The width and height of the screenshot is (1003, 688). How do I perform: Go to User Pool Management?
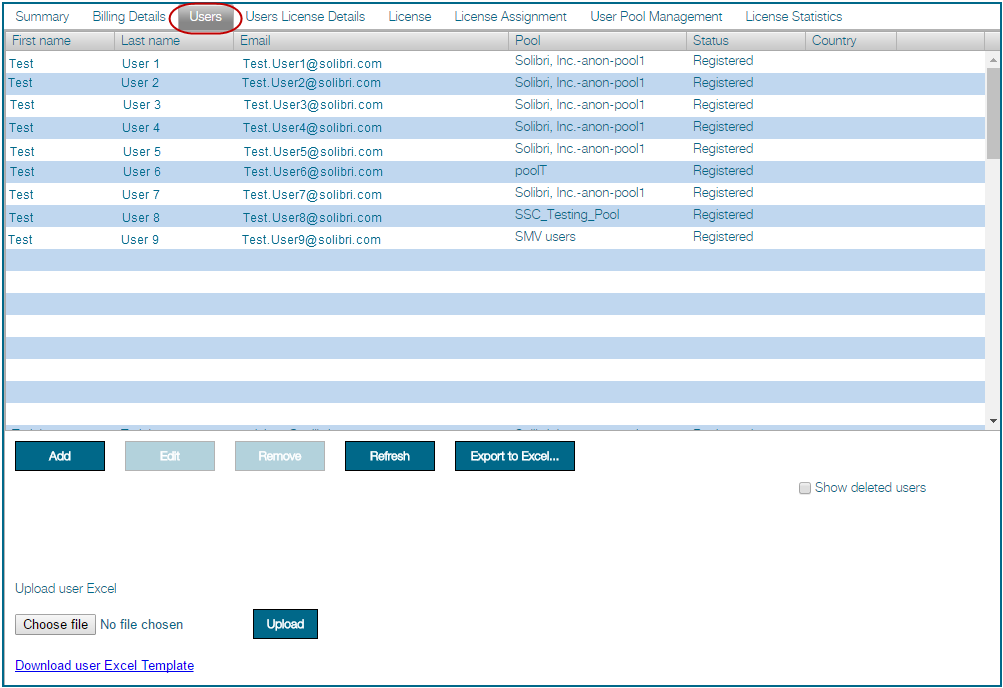click(x=656, y=16)
